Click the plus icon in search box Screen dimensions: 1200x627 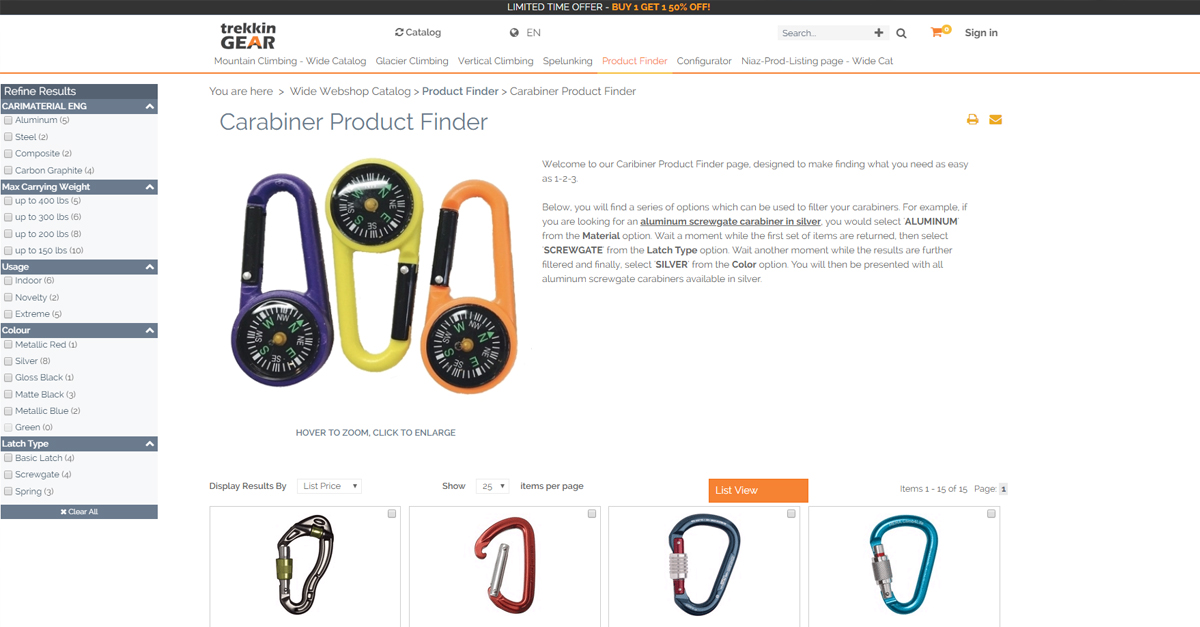tap(879, 33)
